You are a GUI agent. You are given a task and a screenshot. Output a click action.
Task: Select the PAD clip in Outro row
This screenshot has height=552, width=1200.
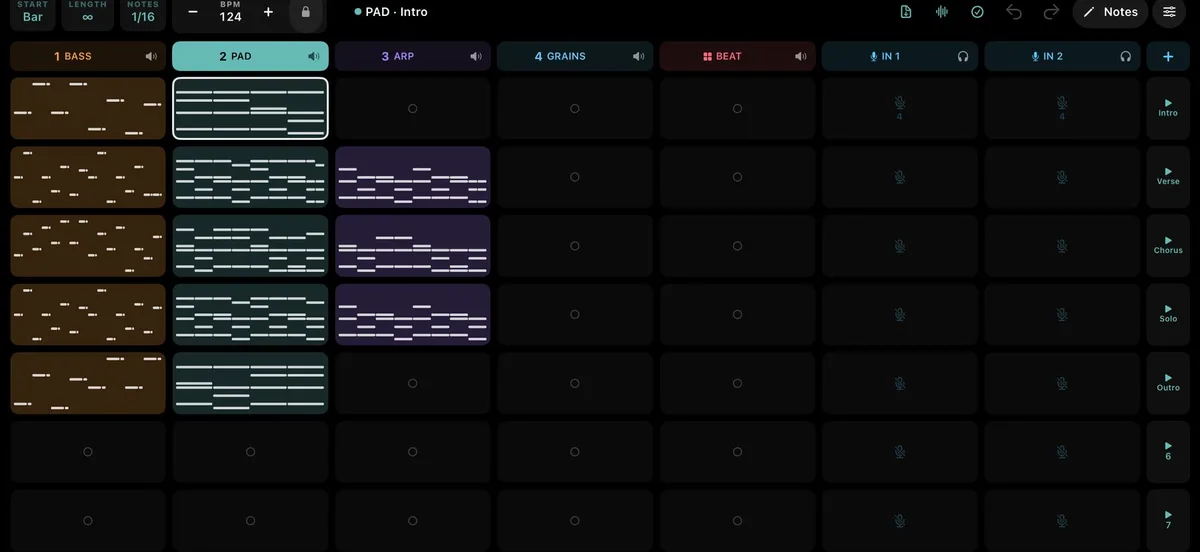(x=250, y=382)
